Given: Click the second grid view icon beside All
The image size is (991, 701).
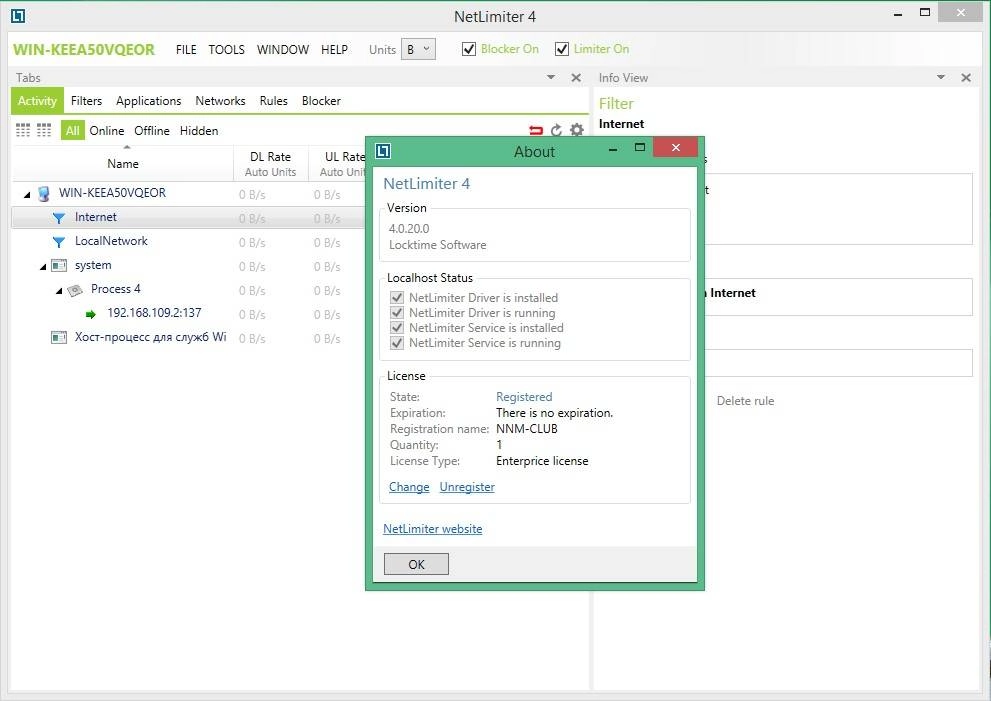Looking at the screenshot, I should pos(44,130).
